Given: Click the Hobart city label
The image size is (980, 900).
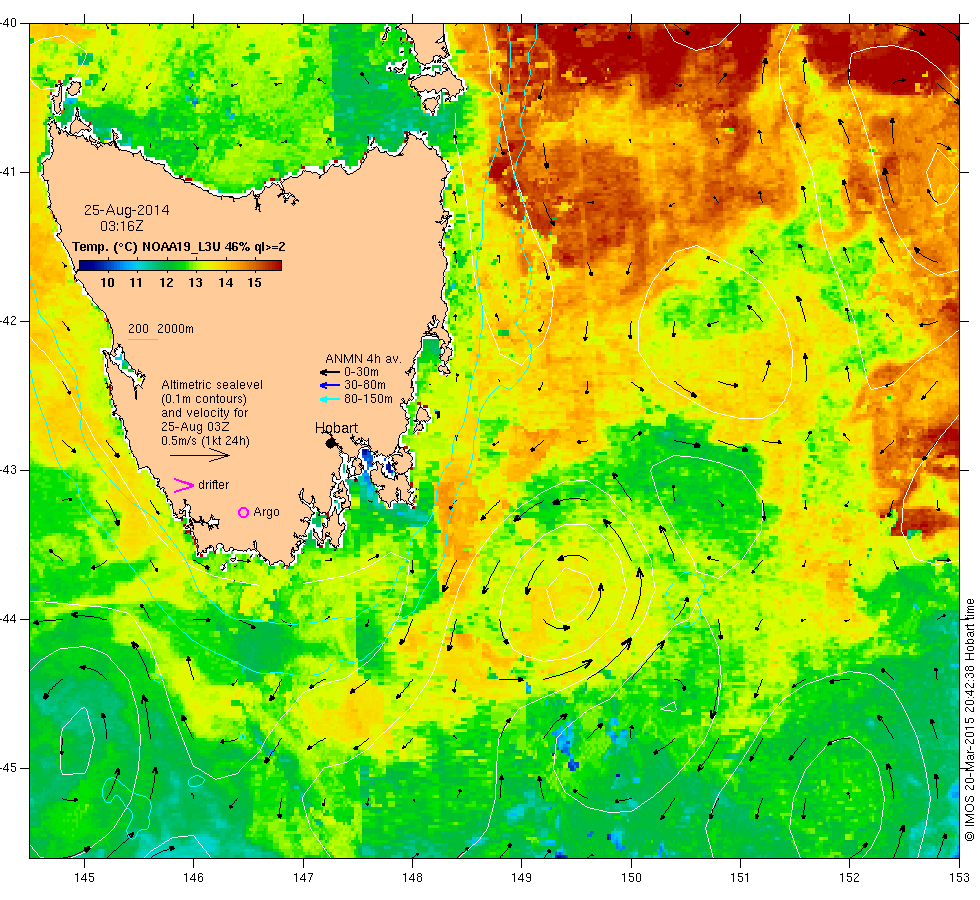Looking at the screenshot, I should (x=336, y=428).
